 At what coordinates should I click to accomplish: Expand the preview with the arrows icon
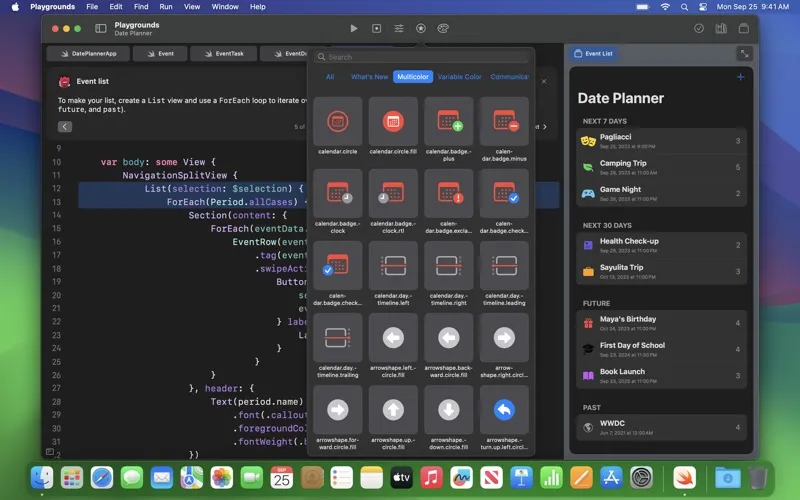(x=744, y=54)
